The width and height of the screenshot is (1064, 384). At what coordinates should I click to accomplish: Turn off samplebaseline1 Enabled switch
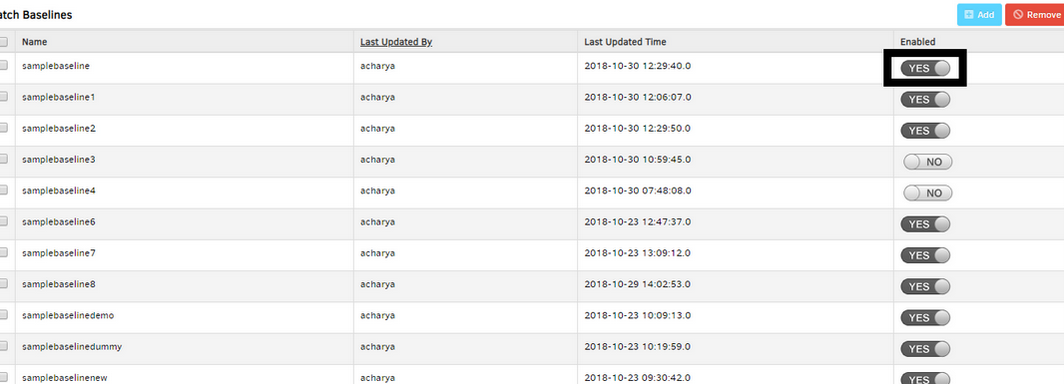coord(925,99)
